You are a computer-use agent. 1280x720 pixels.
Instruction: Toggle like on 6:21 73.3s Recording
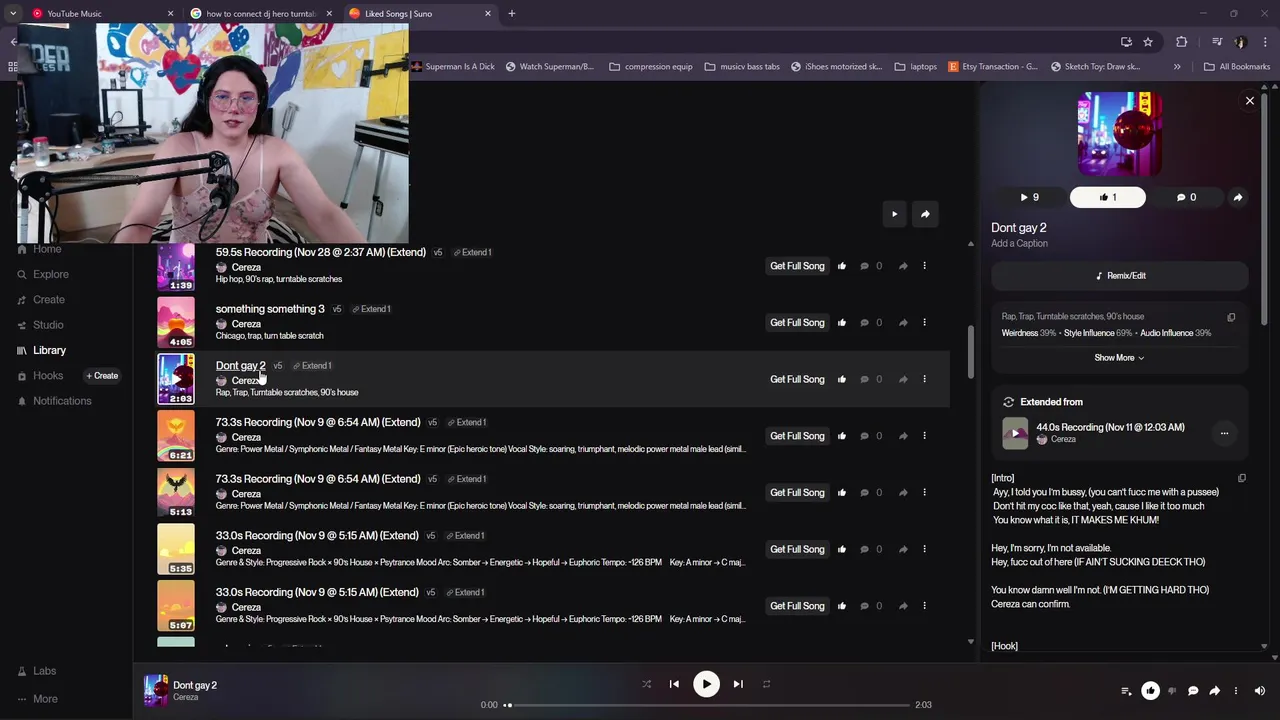pyautogui.click(x=842, y=436)
